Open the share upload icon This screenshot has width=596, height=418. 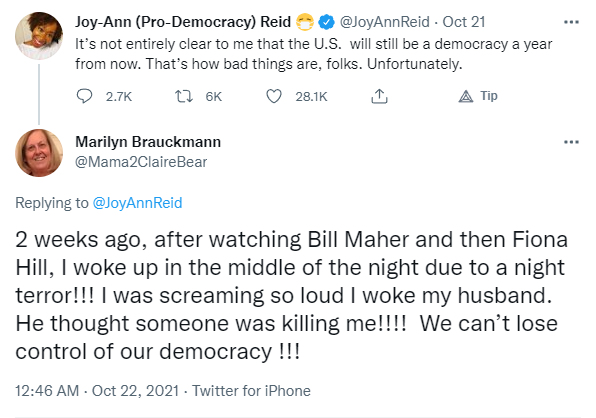[379, 96]
